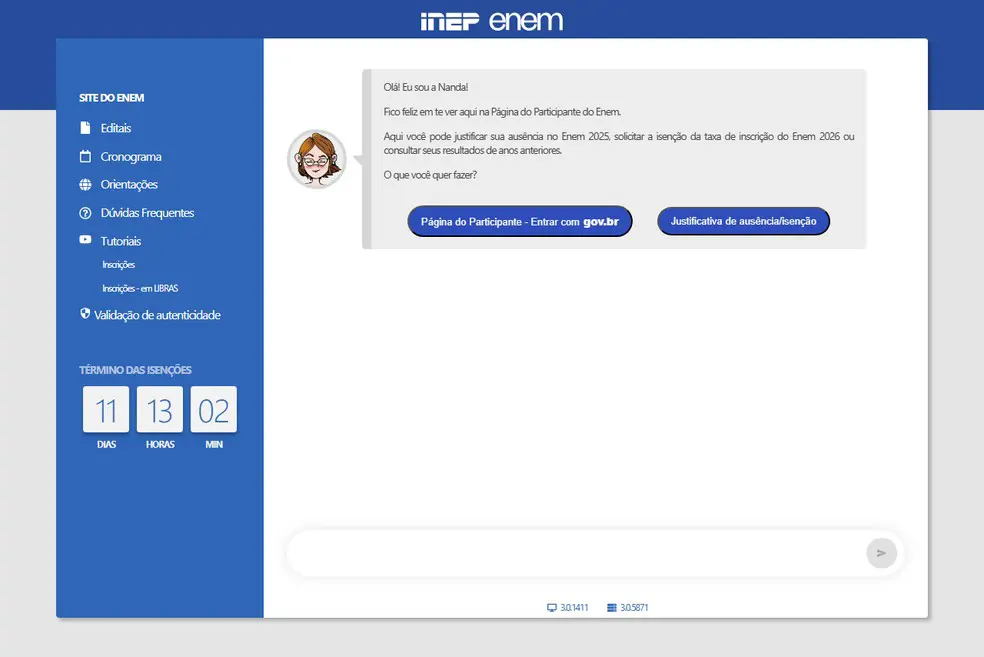Click the HORAS label under countdown
The width and height of the screenshot is (984, 657).
click(x=160, y=444)
